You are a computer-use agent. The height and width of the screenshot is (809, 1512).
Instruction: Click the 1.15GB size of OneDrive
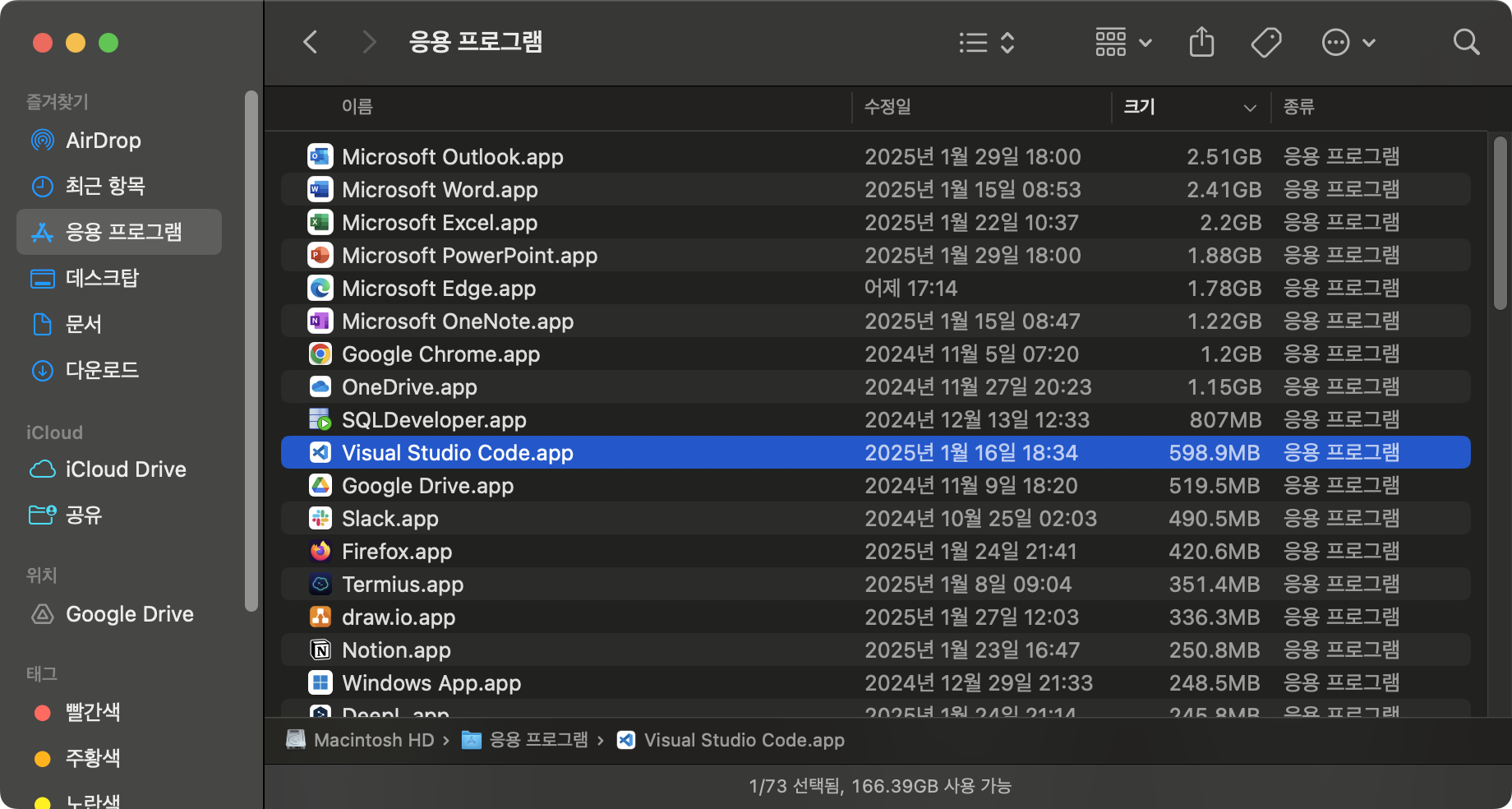pyautogui.click(x=1224, y=387)
